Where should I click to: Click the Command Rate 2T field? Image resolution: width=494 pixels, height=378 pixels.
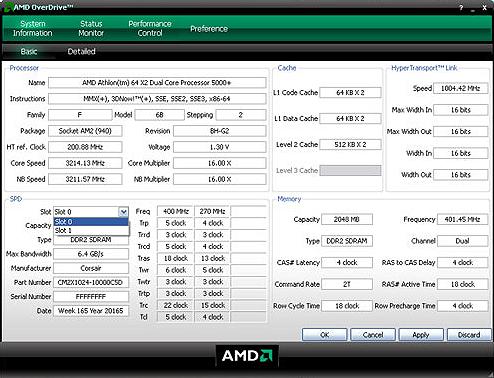tap(347, 284)
